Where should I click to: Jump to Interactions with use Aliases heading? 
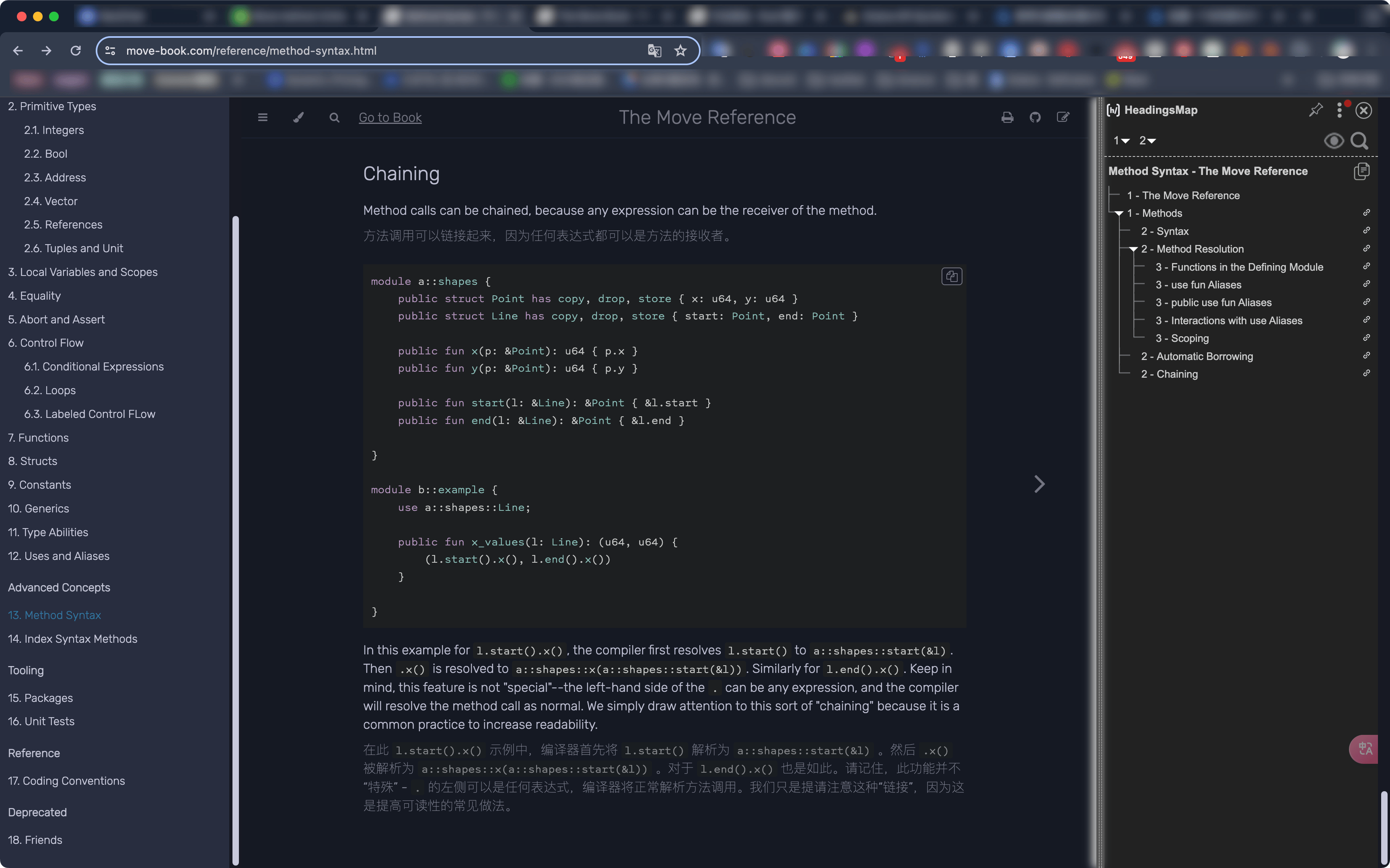1229,320
